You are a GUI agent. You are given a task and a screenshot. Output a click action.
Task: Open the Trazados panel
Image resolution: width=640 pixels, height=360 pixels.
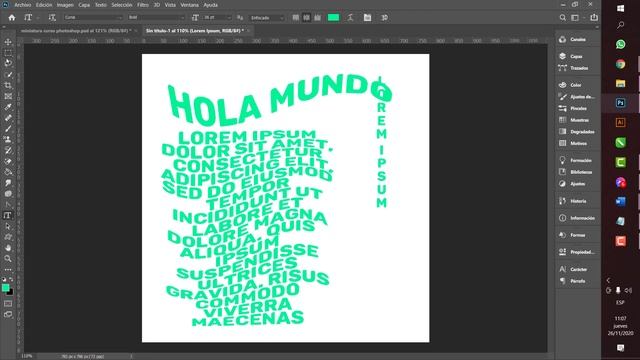pos(574,68)
